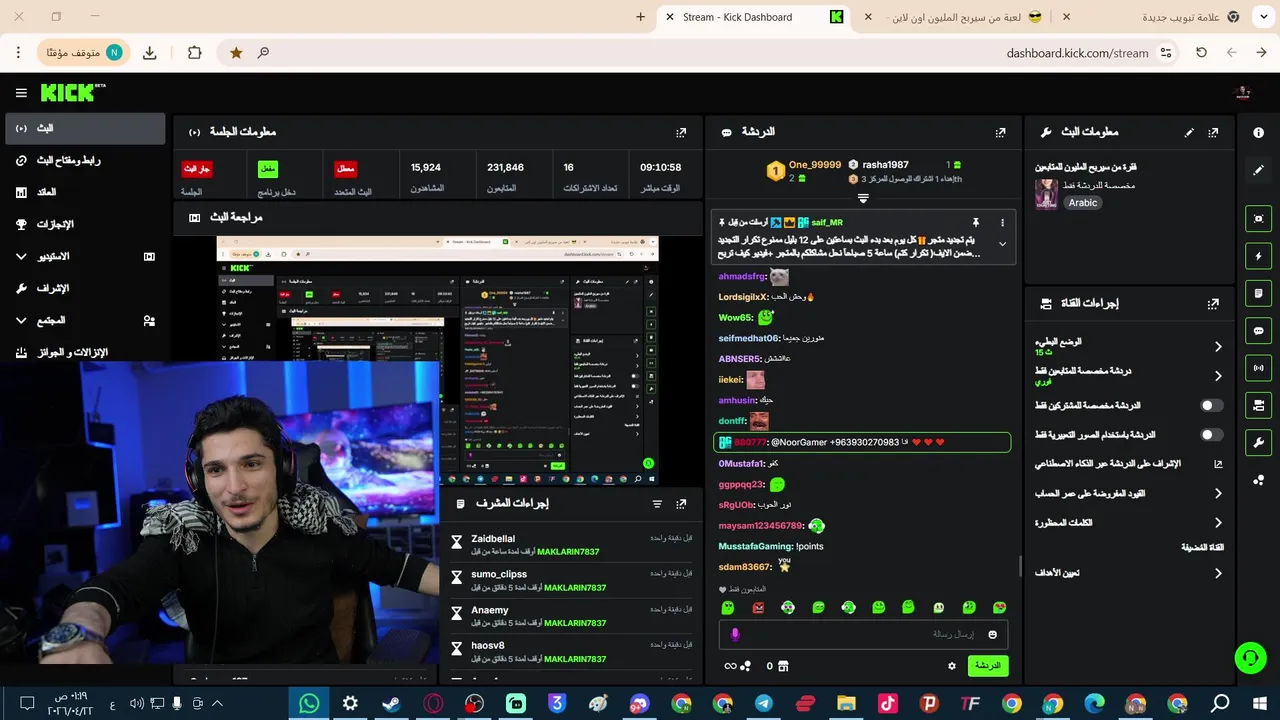The height and width of the screenshot is (720, 1280).
Task: Collapse chat leaderboard with the down arrow
Action: pos(863,198)
